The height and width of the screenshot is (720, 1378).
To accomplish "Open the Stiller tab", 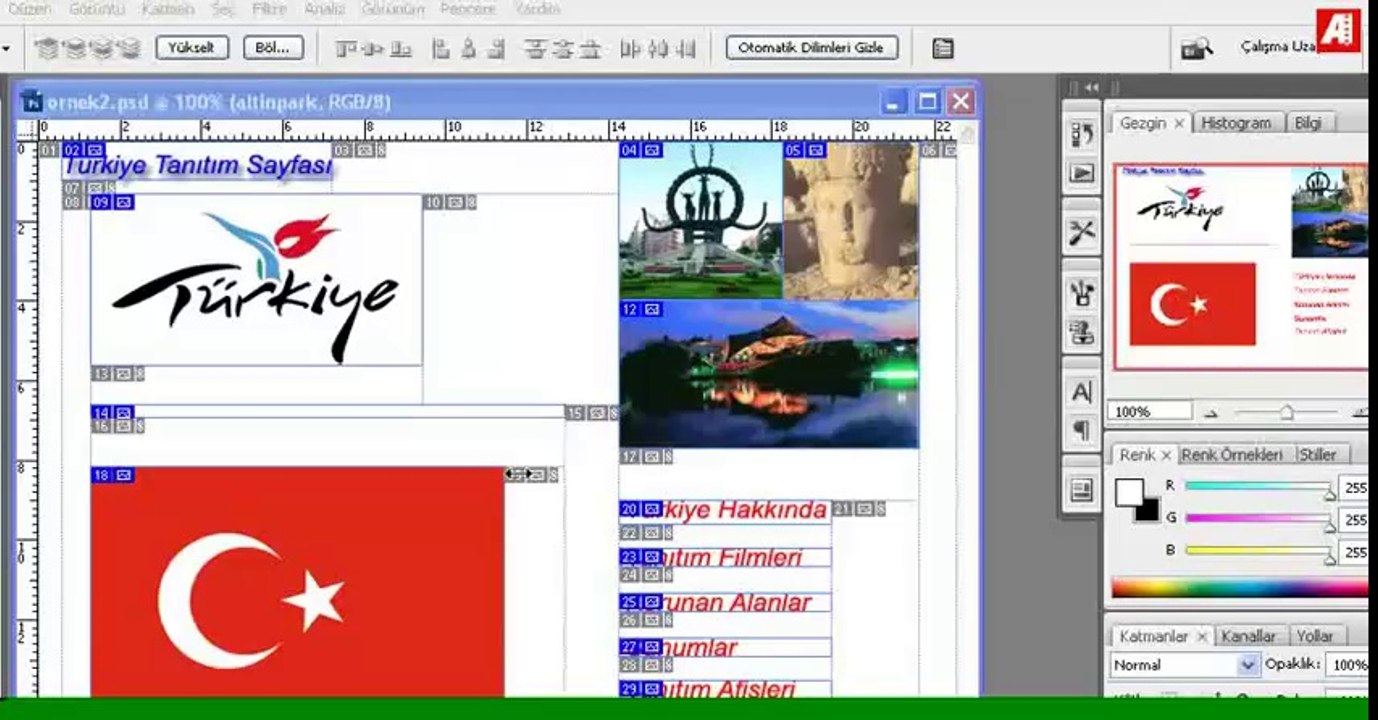I will pyautogui.click(x=1317, y=455).
